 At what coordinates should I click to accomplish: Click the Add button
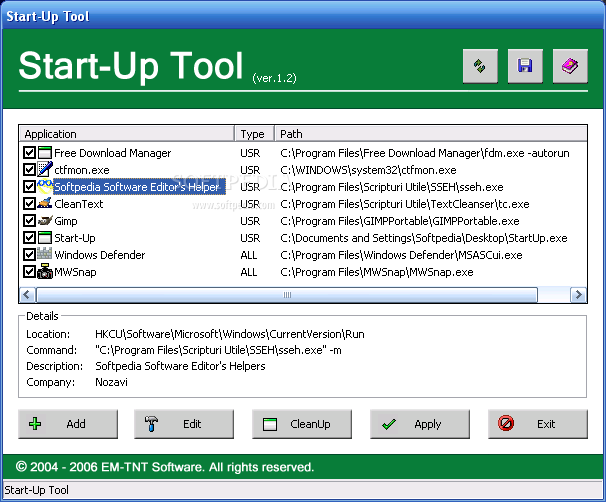point(68,424)
